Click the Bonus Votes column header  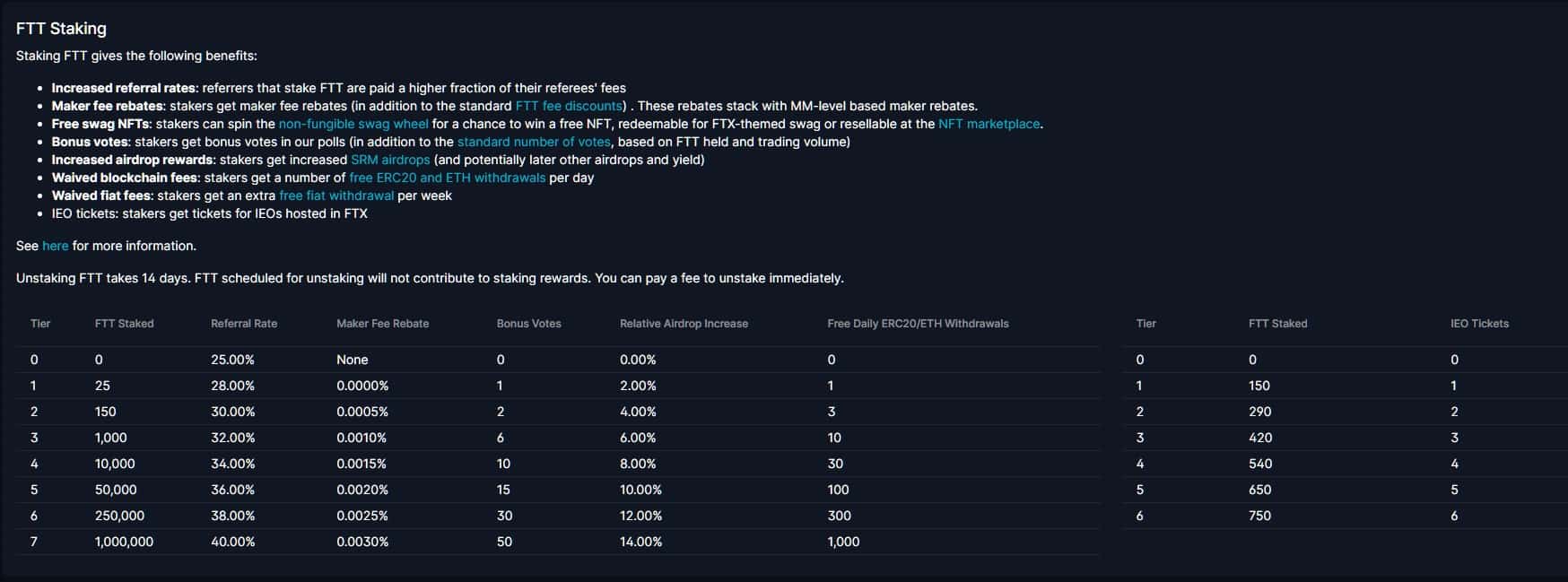click(529, 324)
